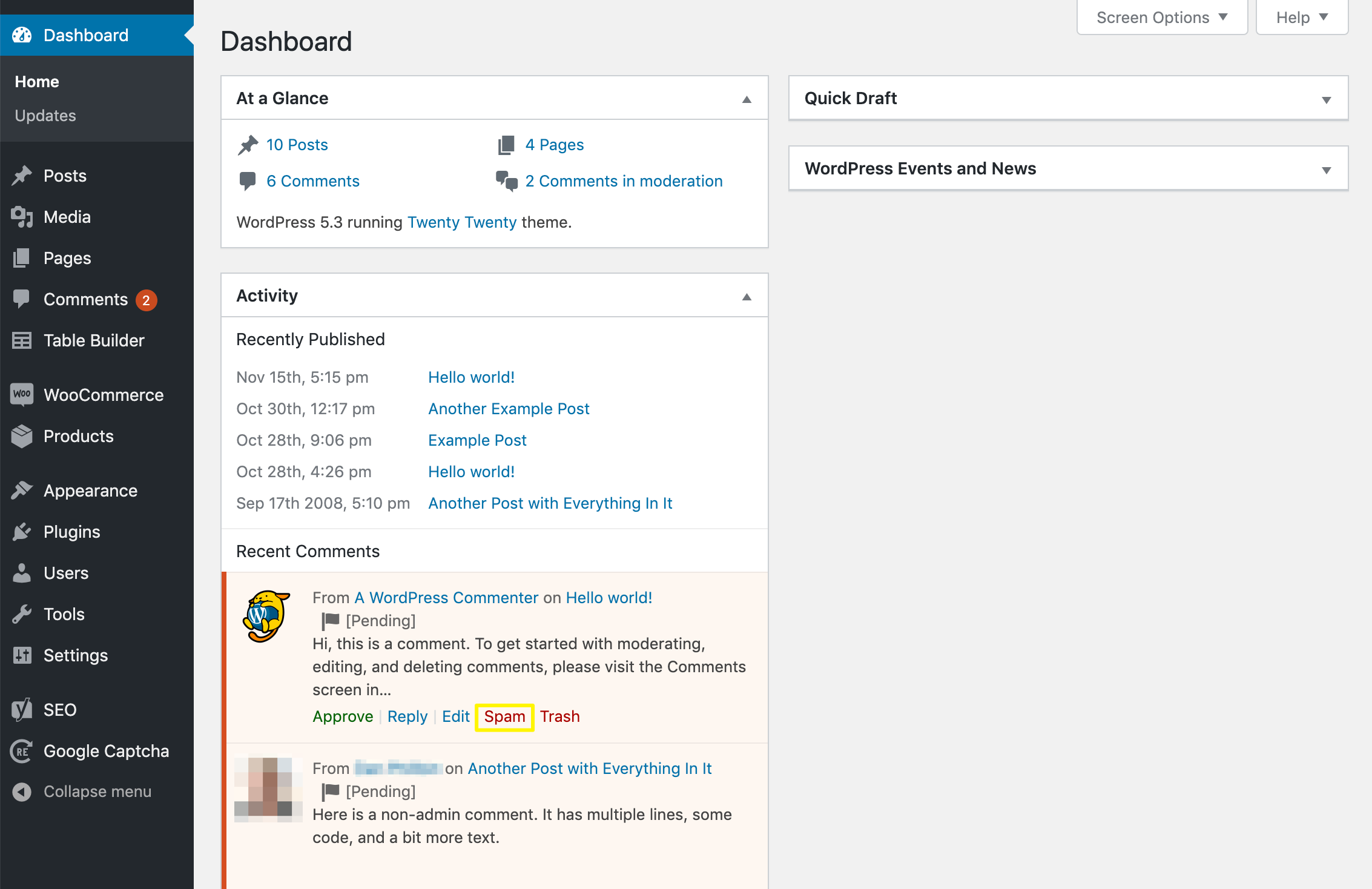The image size is (1372, 889).
Task: Click the Plugins plug icon
Action: click(x=22, y=532)
